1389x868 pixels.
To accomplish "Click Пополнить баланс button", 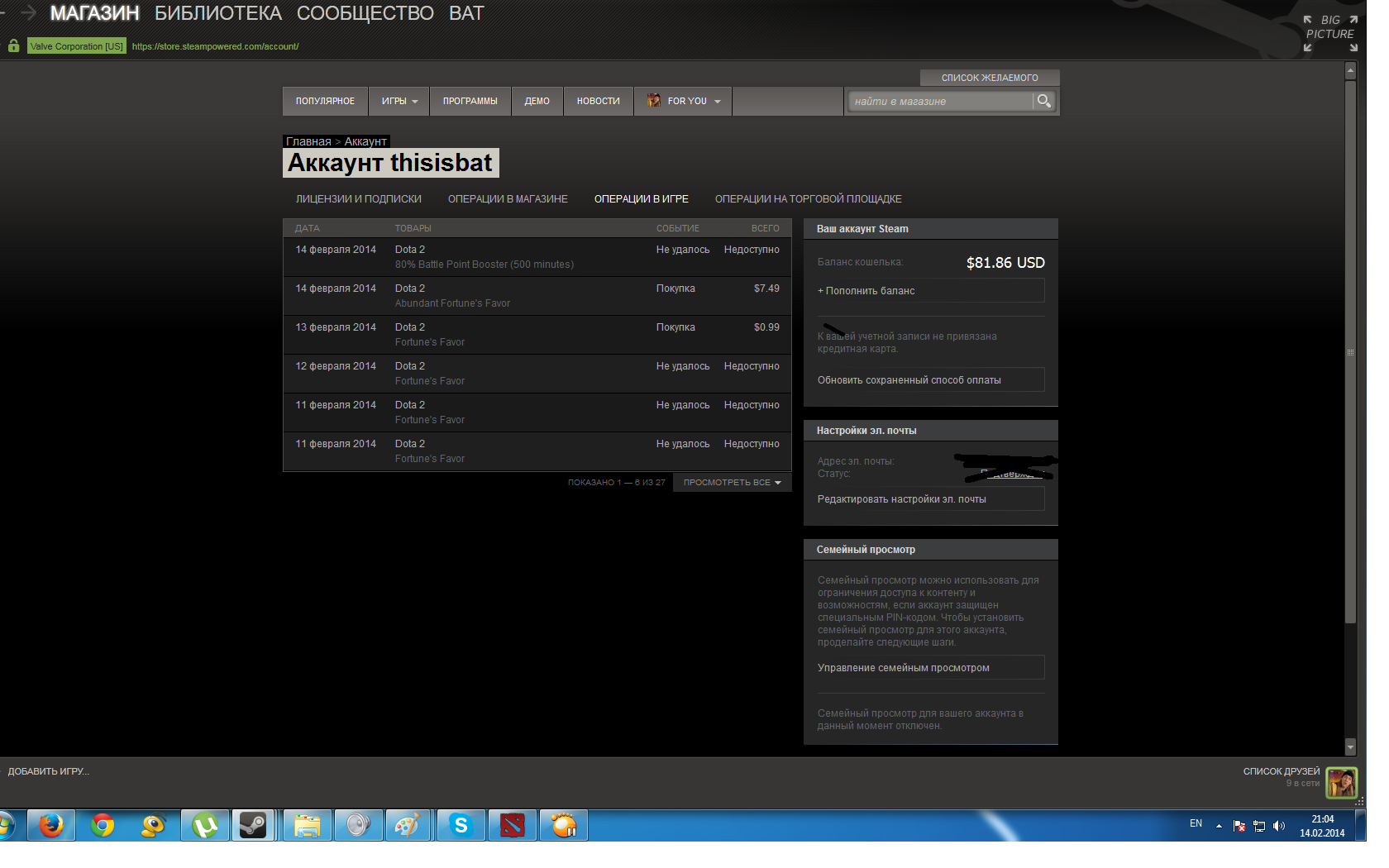I will click(x=931, y=291).
